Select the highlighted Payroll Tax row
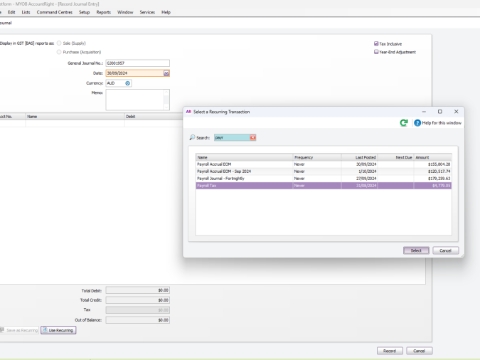The image size is (480, 360). (x=323, y=186)
